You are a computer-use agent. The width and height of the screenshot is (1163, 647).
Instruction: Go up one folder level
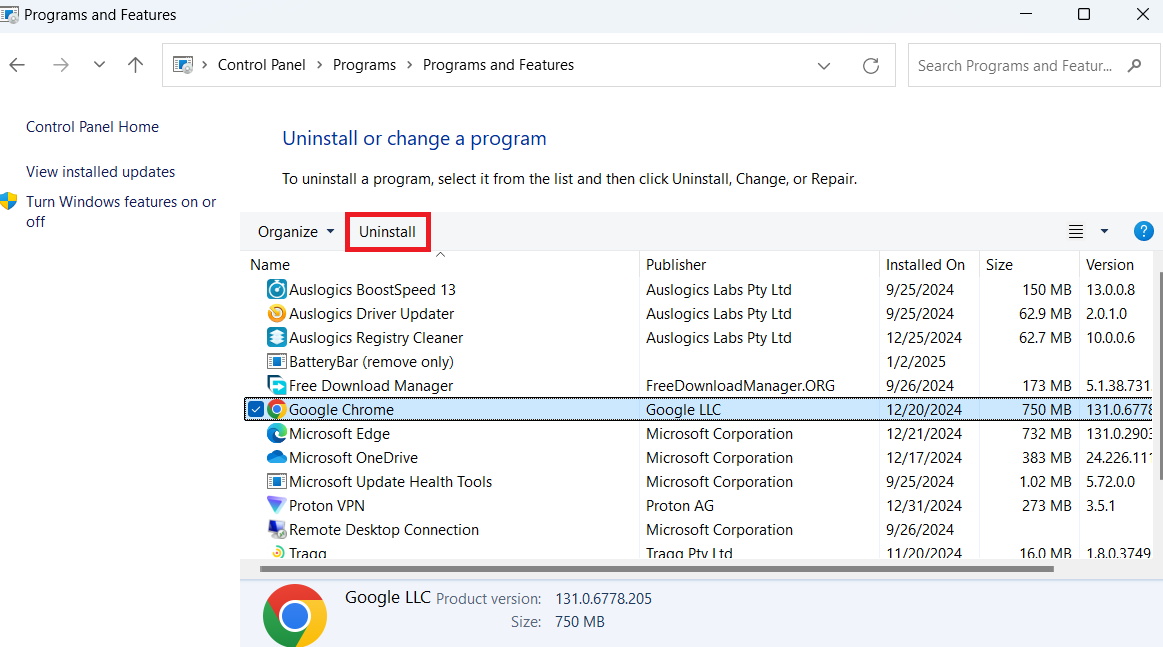pyautogui.click(x=135, y=65)
